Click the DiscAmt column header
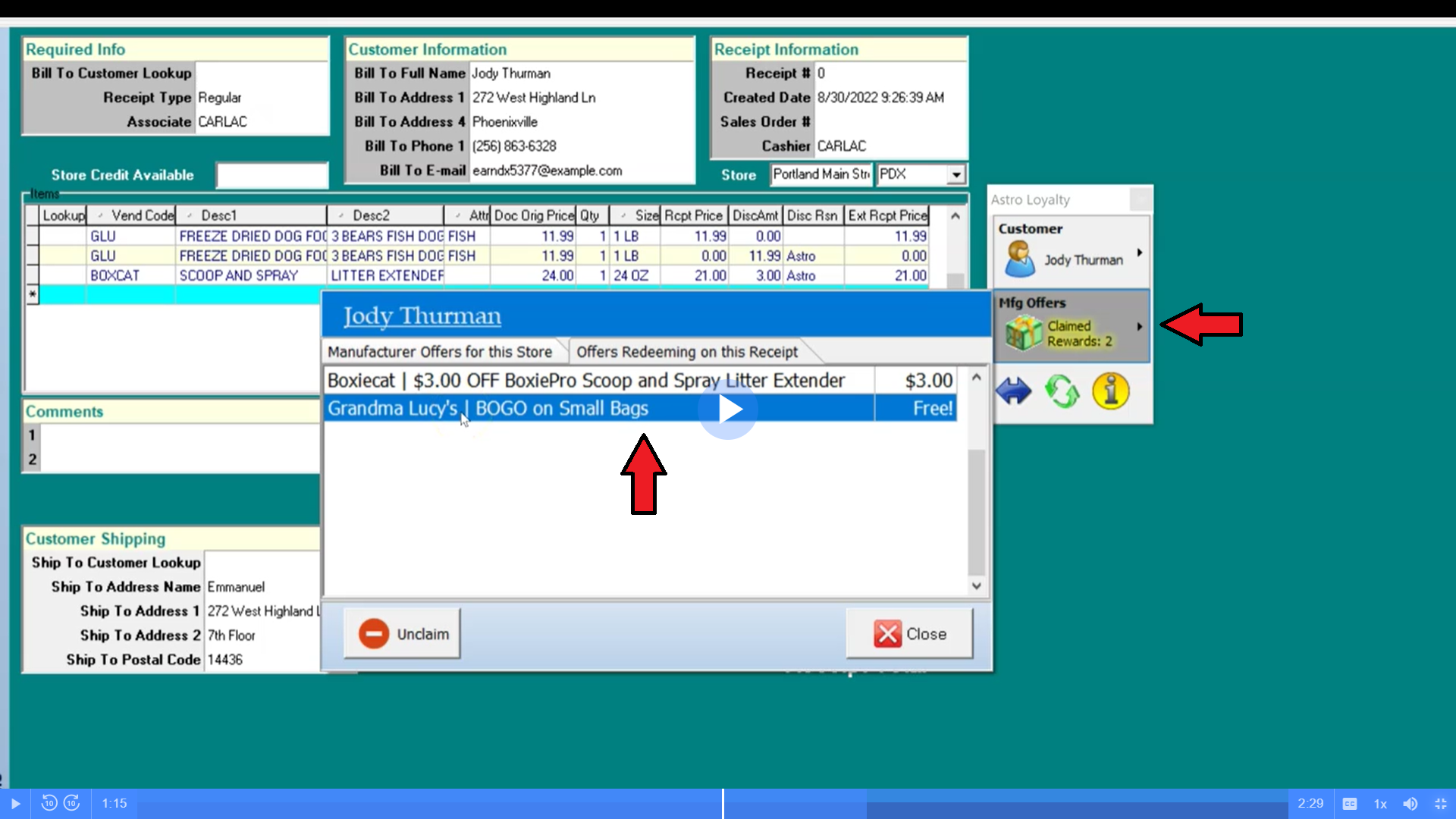 tap(755, 215)
